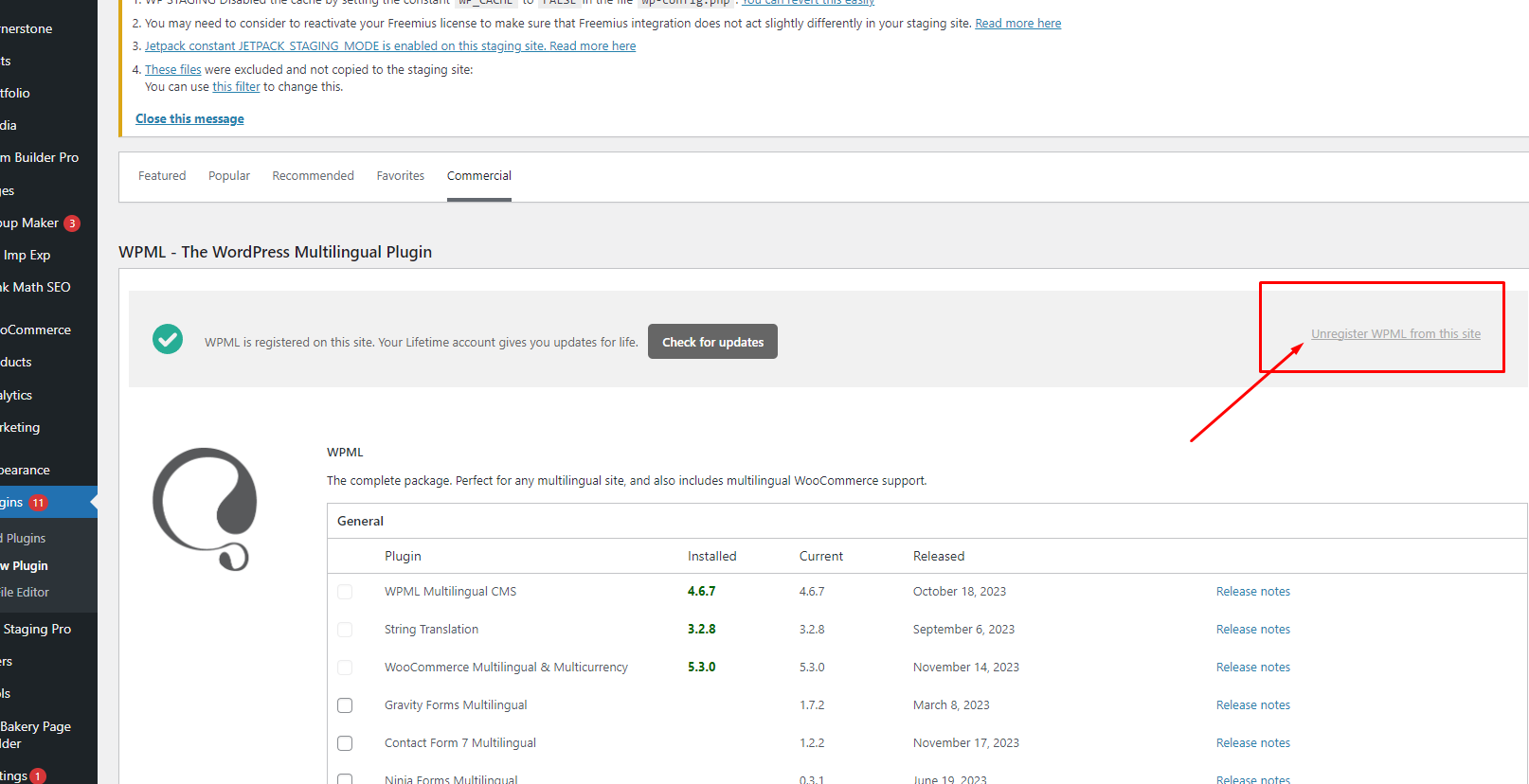Click Freemius Read more here link
Image resolution: width=1529 pixels, height=784 pixels.
[1018, 23]
